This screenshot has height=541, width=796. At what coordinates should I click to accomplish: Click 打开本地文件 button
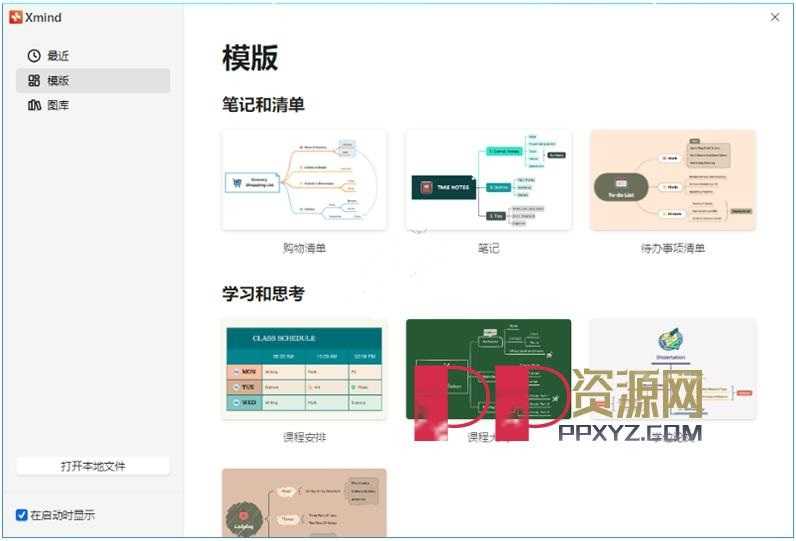93,466
